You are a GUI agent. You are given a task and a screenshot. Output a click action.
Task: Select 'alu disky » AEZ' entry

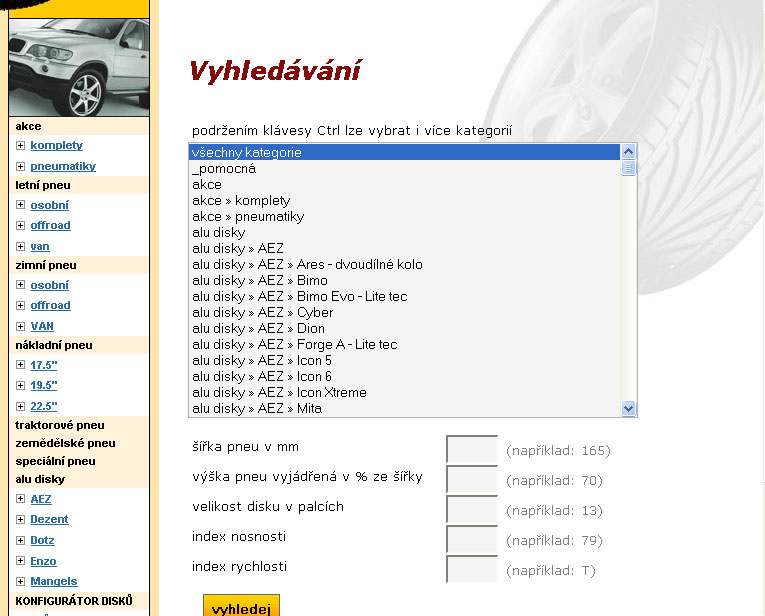click(404, 248)
